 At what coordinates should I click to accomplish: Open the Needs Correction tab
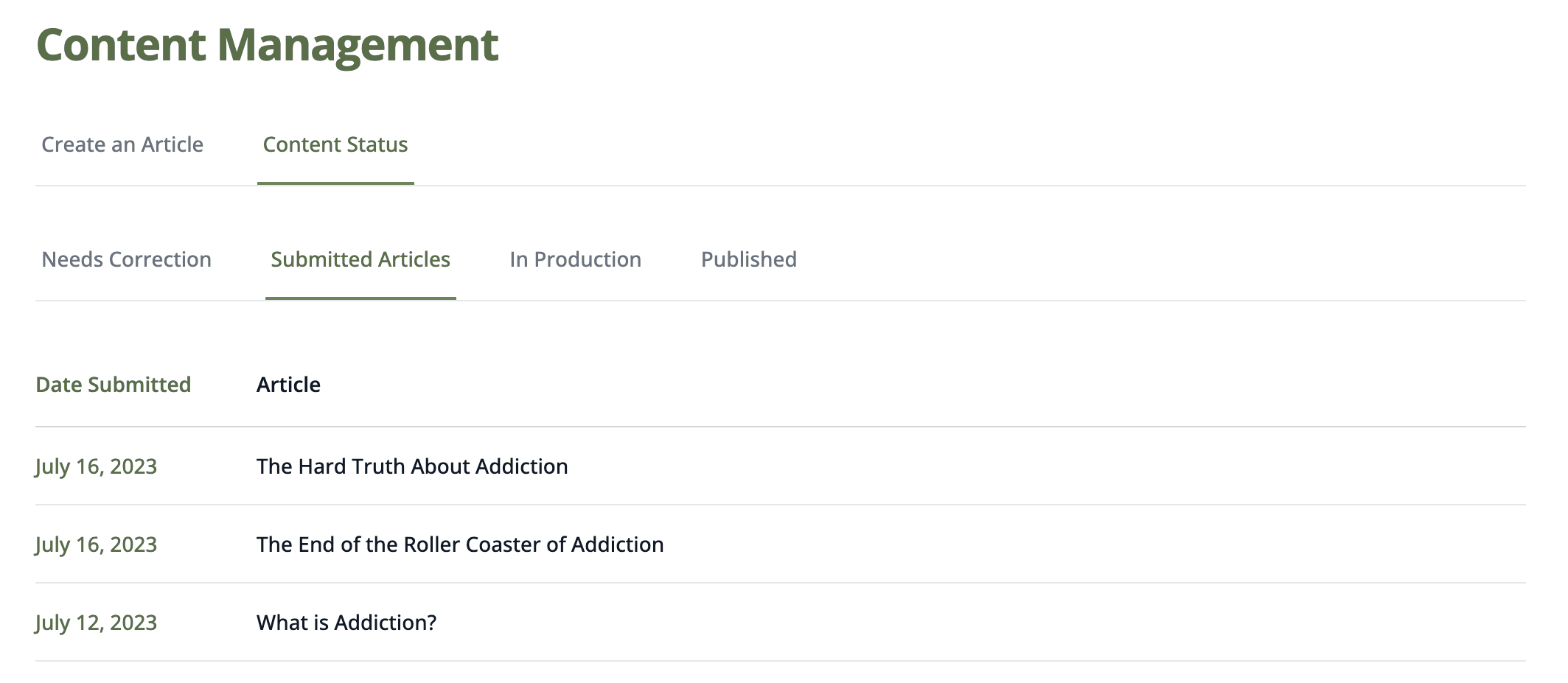(x=127, y=259)
